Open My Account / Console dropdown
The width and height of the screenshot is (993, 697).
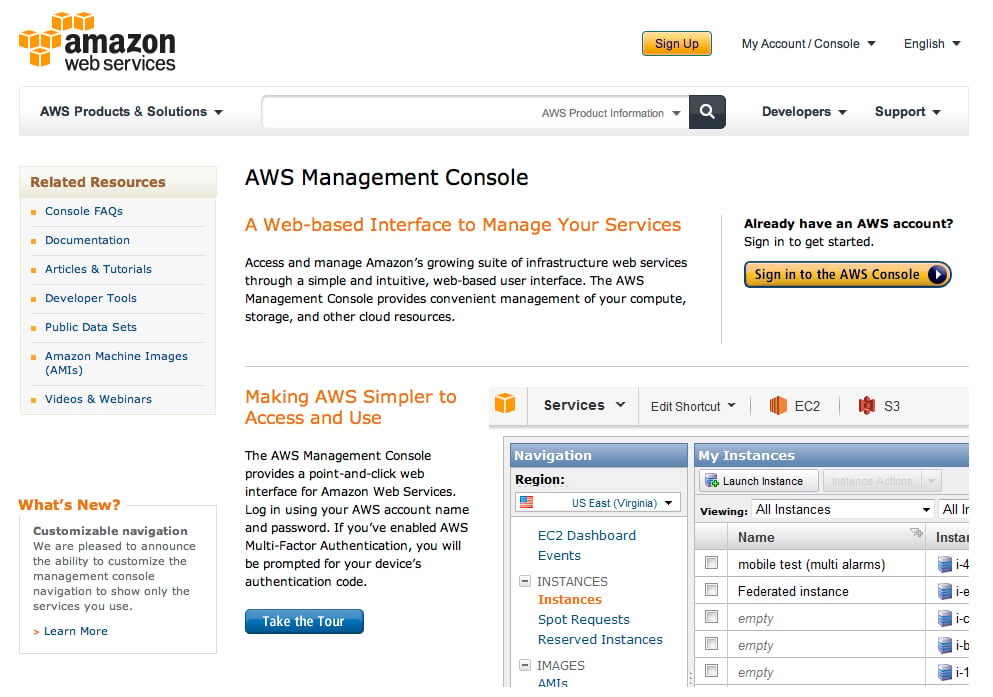tap(808, 44)
